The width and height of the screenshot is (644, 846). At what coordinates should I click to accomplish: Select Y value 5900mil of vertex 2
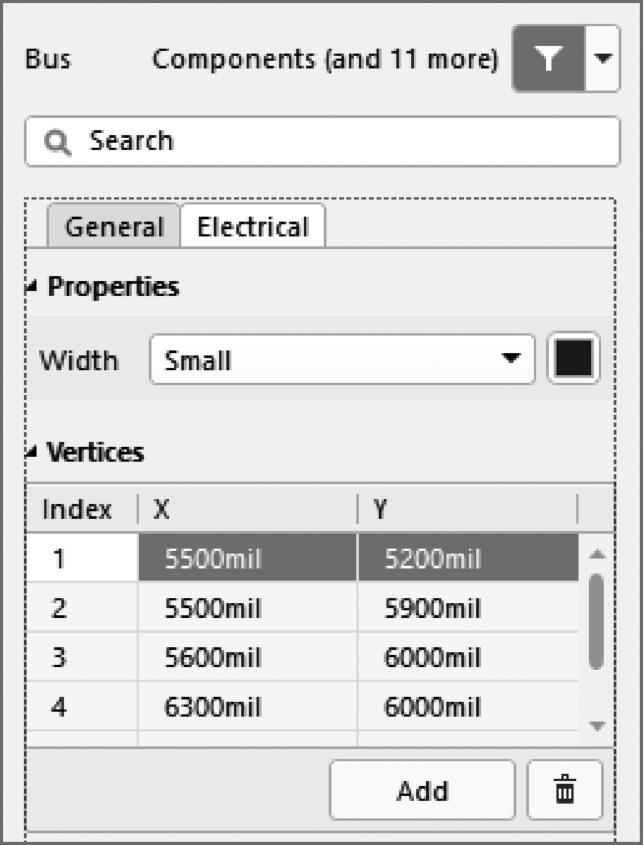[466, 608]
